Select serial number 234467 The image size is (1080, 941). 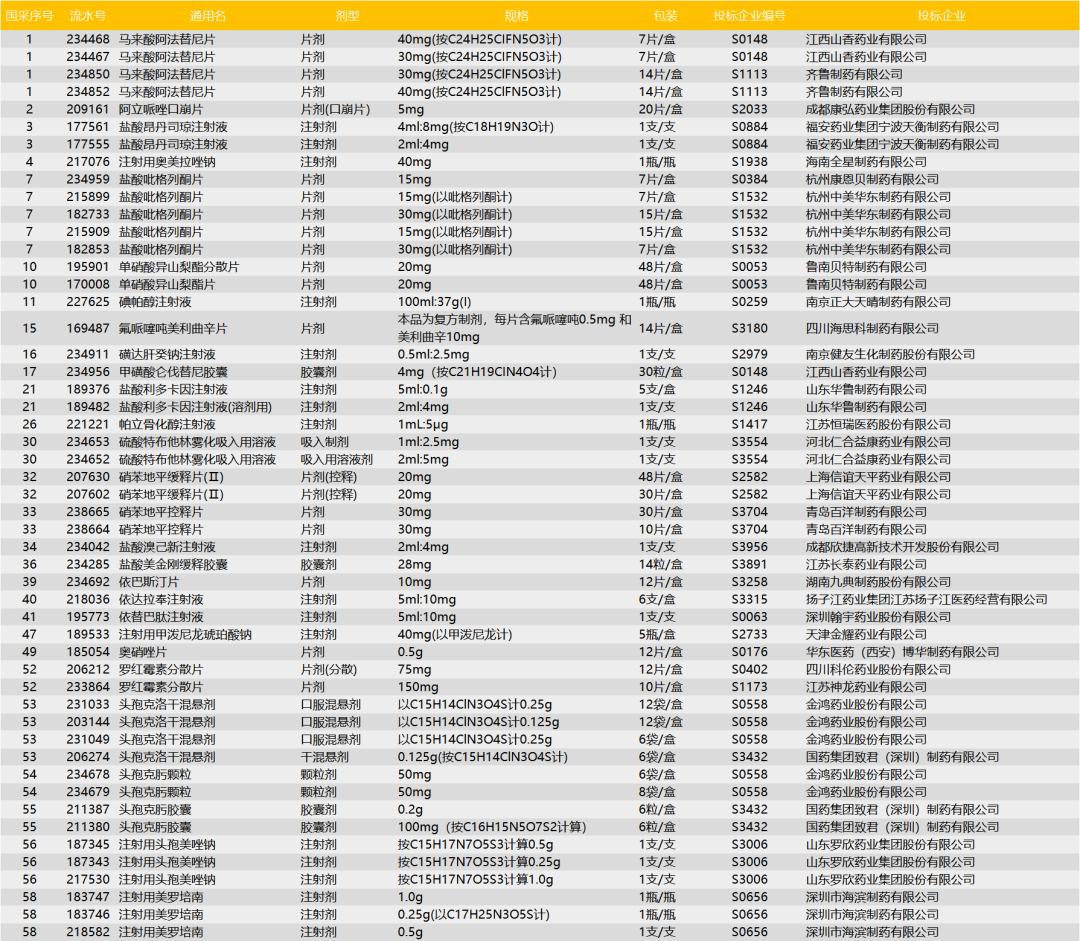point(88,56)
